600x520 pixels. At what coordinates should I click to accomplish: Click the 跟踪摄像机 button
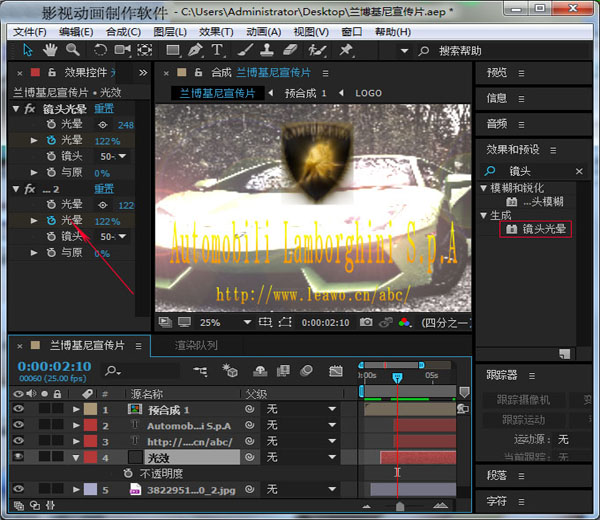coord(523,400)
